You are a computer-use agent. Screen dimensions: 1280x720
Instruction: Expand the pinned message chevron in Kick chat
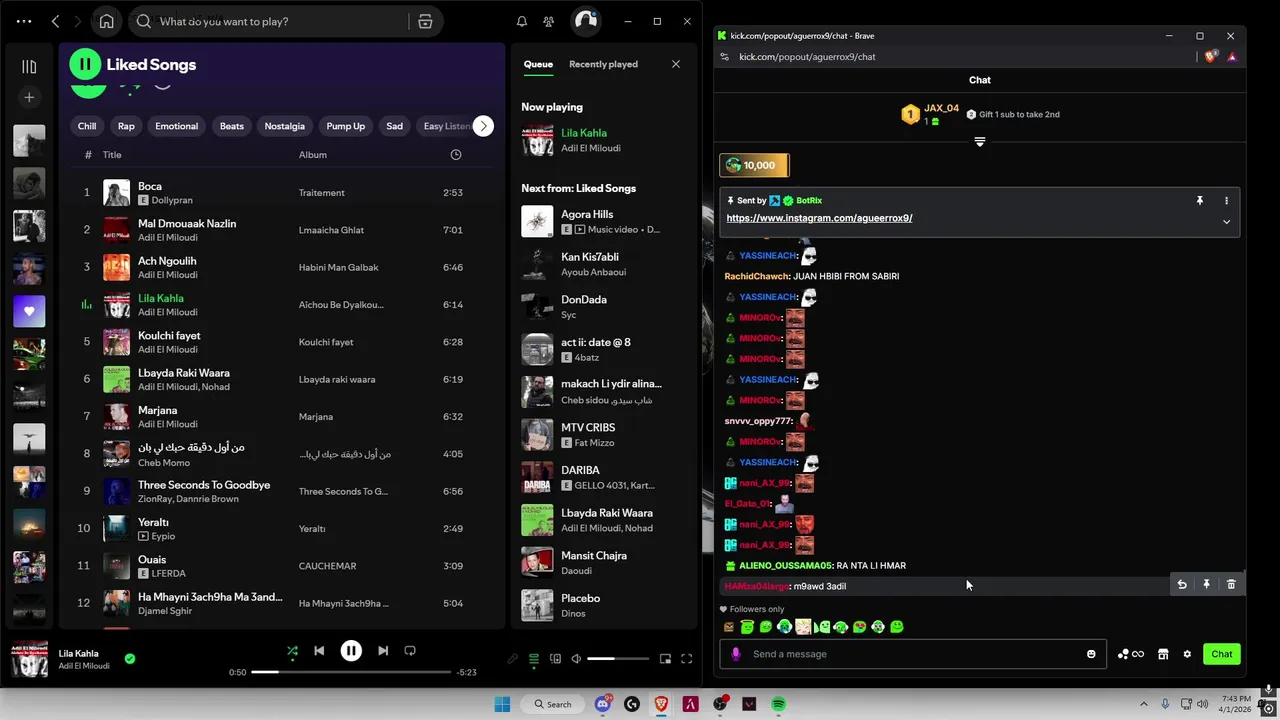tap(1226, 222)
